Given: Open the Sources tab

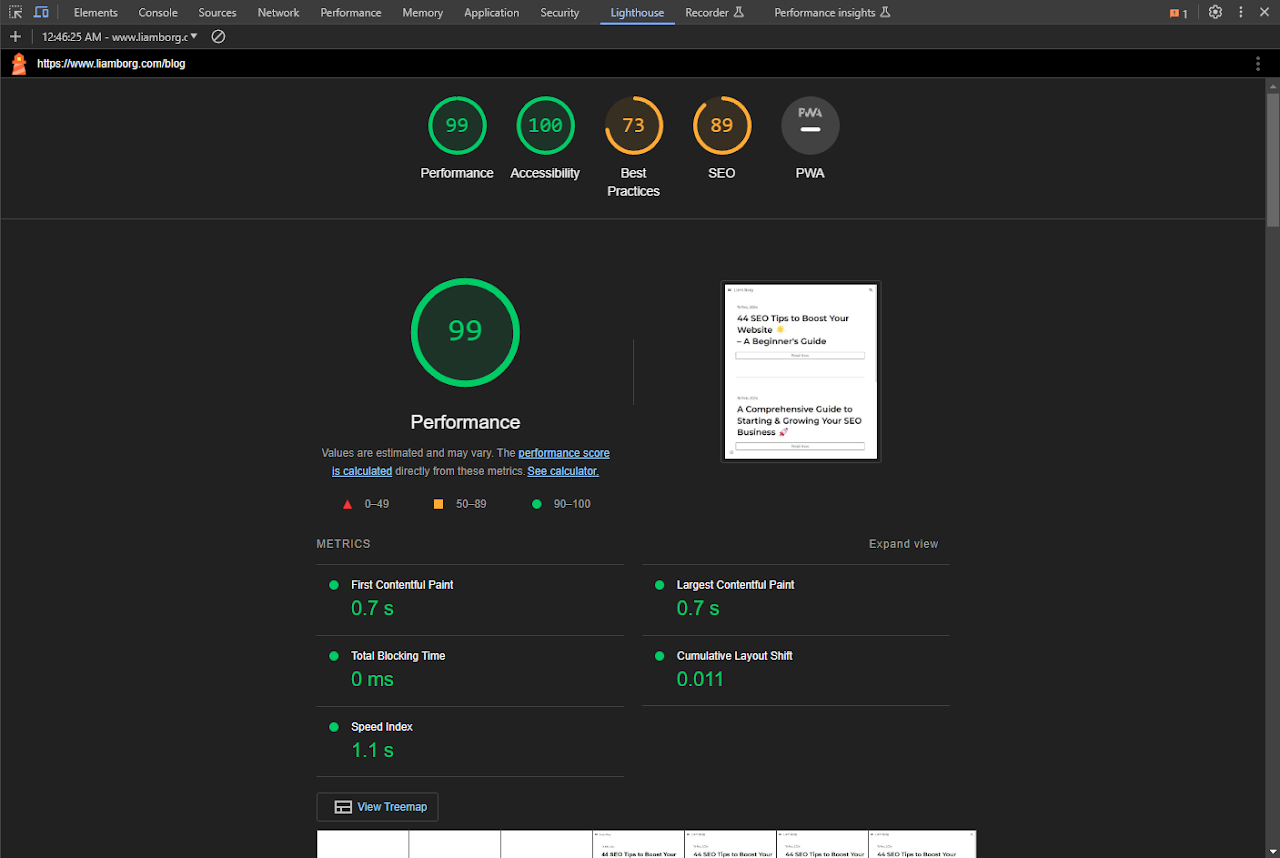Looking at the screenshot, I should 217,12.
